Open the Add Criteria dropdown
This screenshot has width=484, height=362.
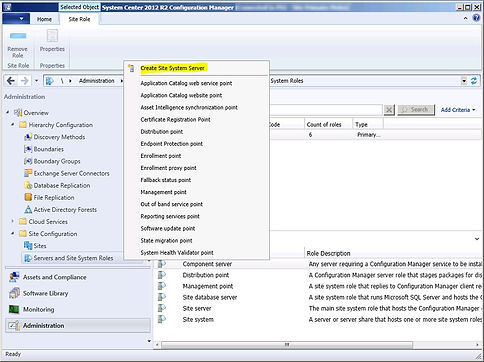pos(458,110)
